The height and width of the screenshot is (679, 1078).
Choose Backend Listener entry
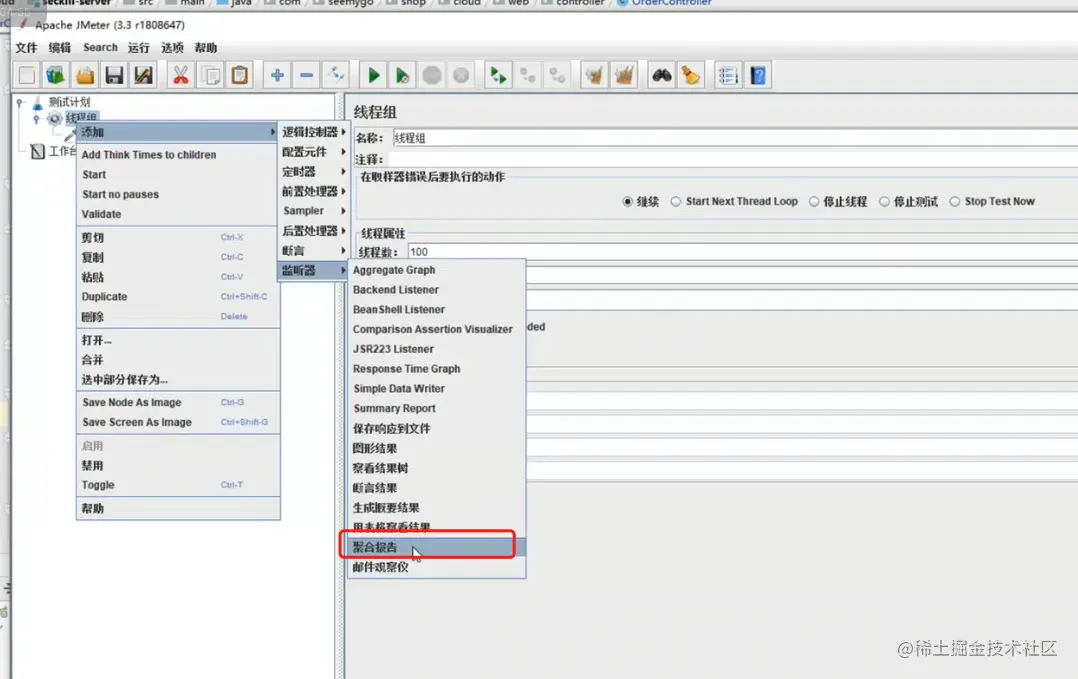tap(437, 290)
